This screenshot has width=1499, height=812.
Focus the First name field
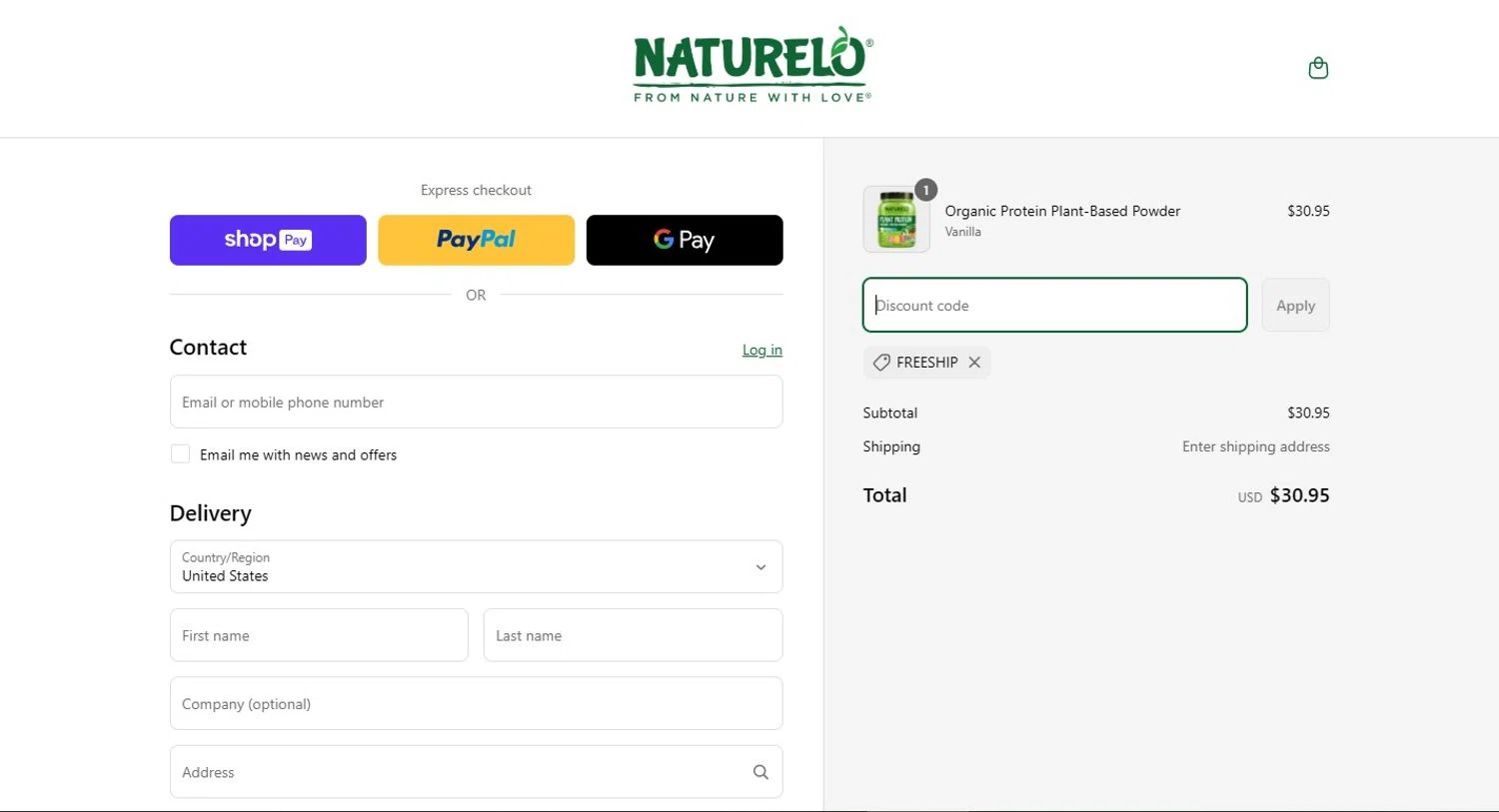pos(319,635)
